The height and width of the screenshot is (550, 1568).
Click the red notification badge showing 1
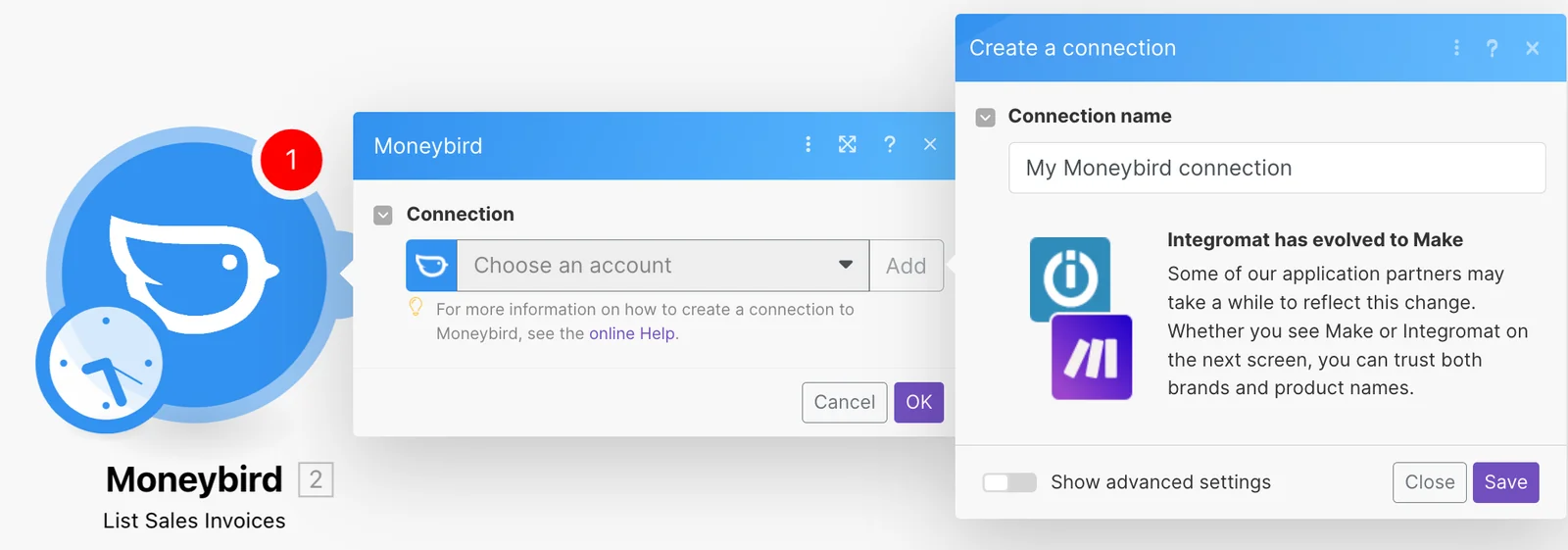point(291,160)
